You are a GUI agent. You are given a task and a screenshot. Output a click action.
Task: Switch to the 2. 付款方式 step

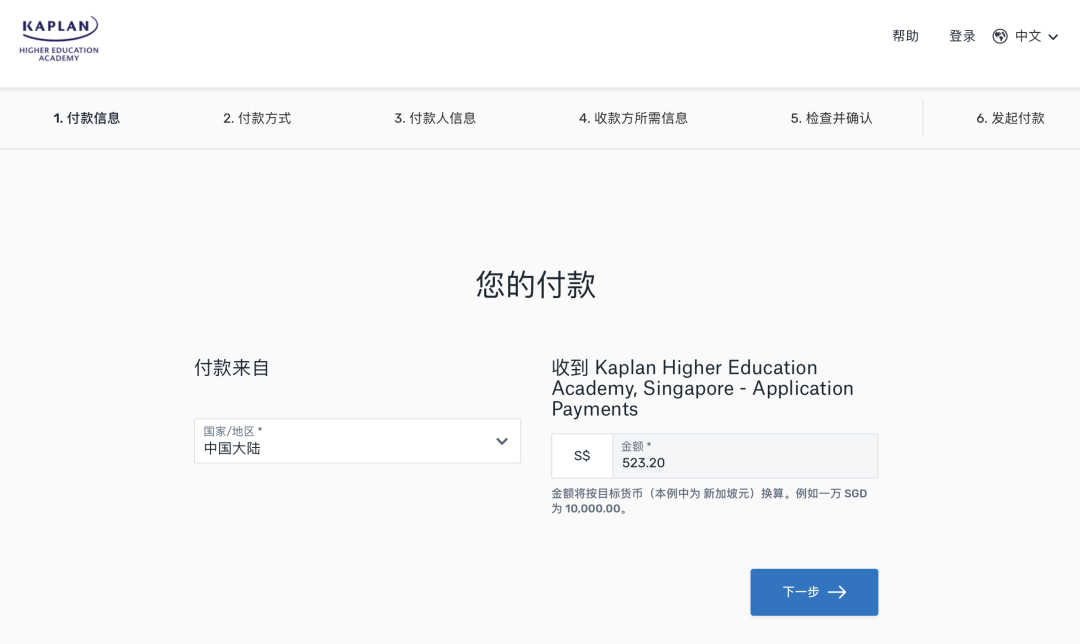coord(256,118)
